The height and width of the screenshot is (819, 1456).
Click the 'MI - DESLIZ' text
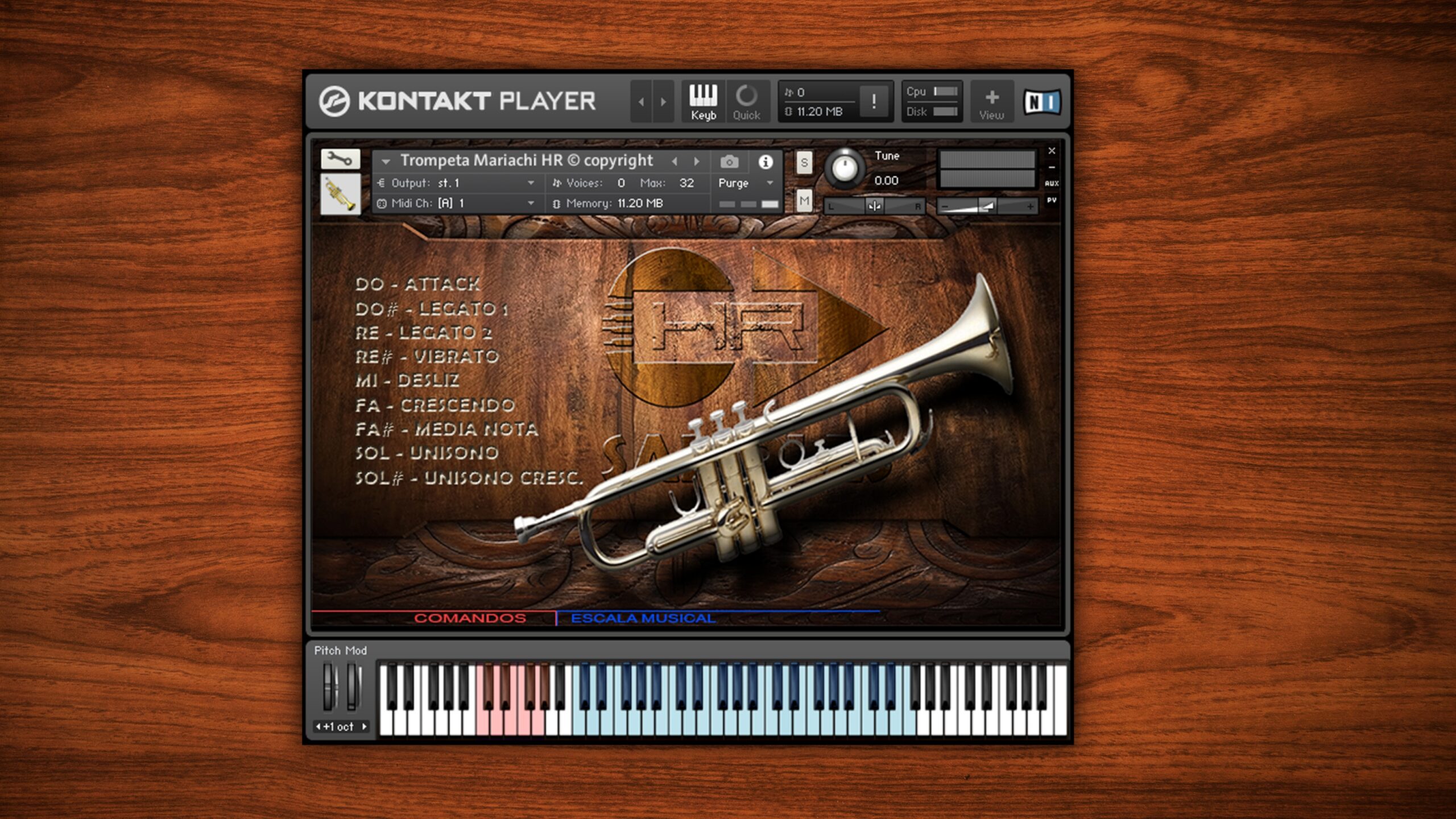[407, 380]
